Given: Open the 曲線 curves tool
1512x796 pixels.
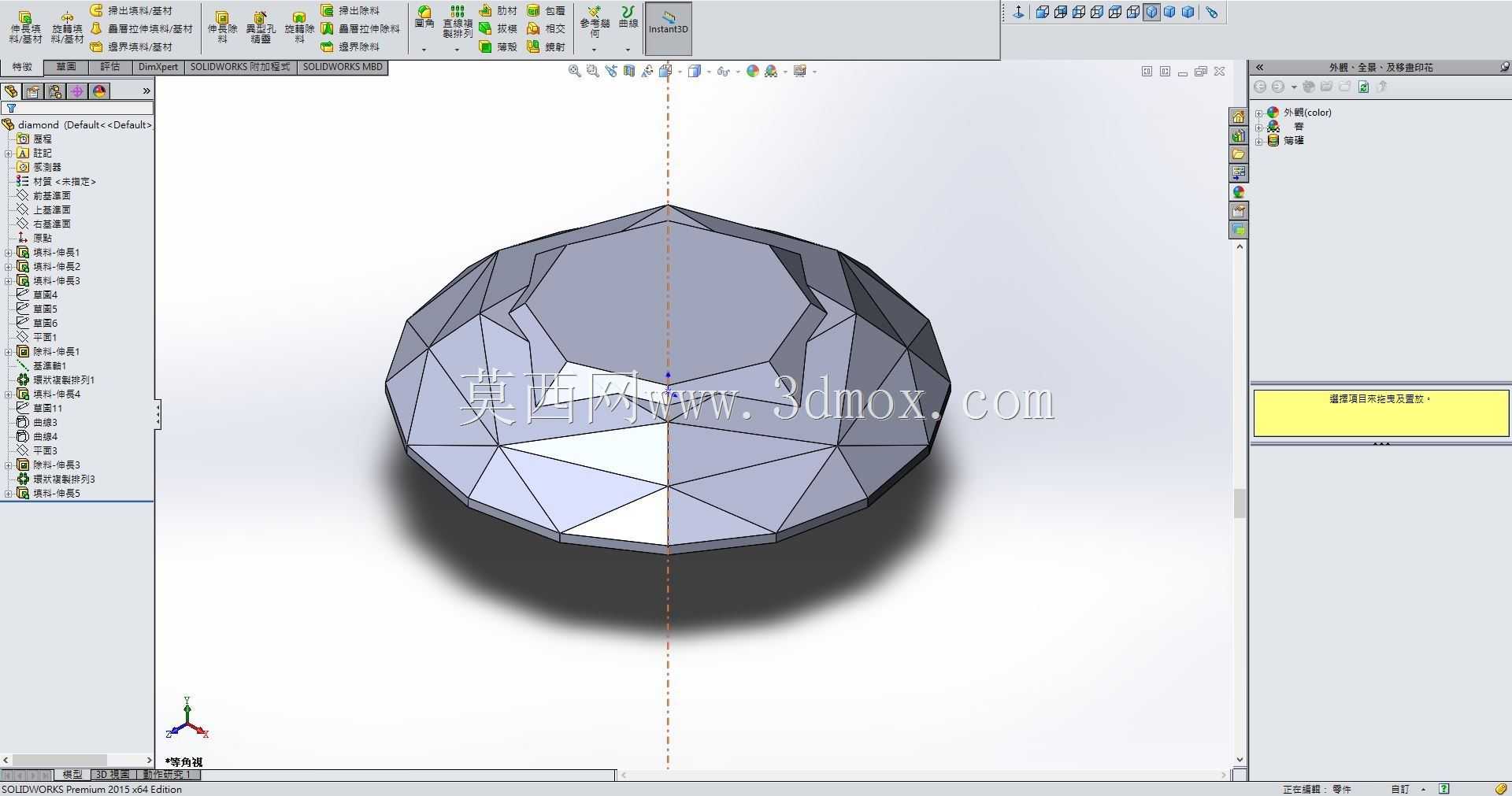Looking at the screenshot, I should point(628,17).
